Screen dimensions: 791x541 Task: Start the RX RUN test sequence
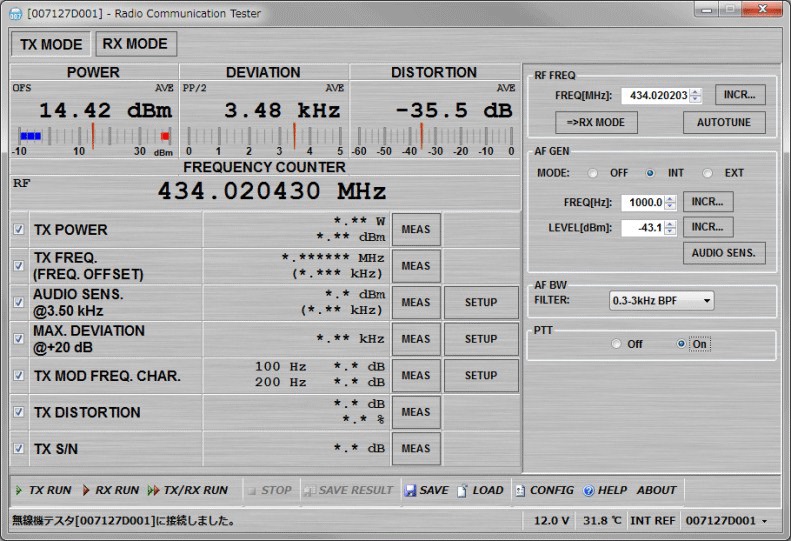(110, 490)
